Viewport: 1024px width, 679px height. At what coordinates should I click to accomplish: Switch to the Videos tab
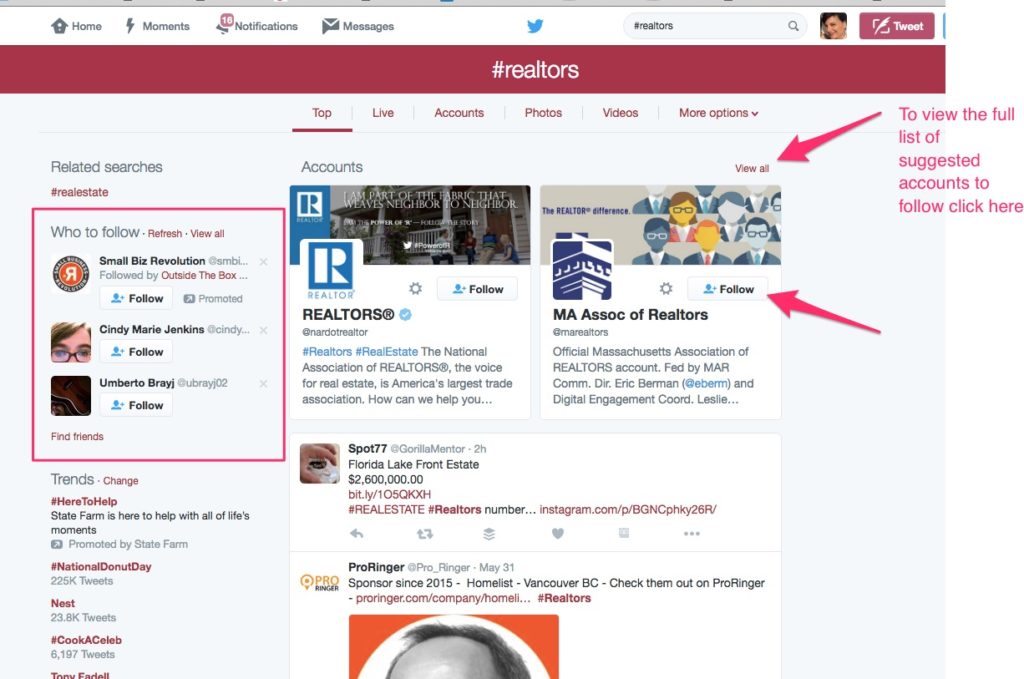tap(620, 113)
